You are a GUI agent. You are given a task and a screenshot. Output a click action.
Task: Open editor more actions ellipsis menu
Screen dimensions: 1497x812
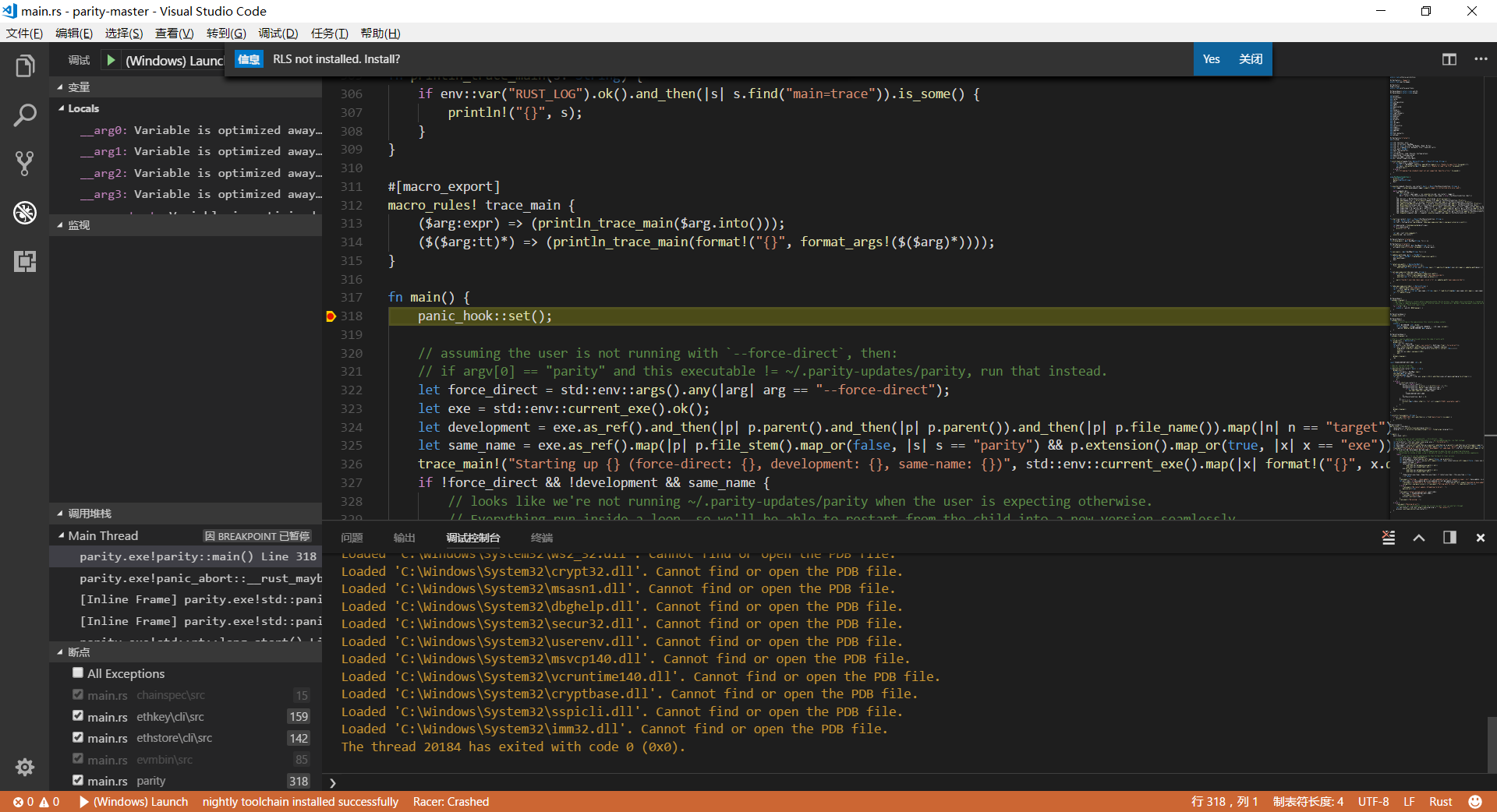1481,59
